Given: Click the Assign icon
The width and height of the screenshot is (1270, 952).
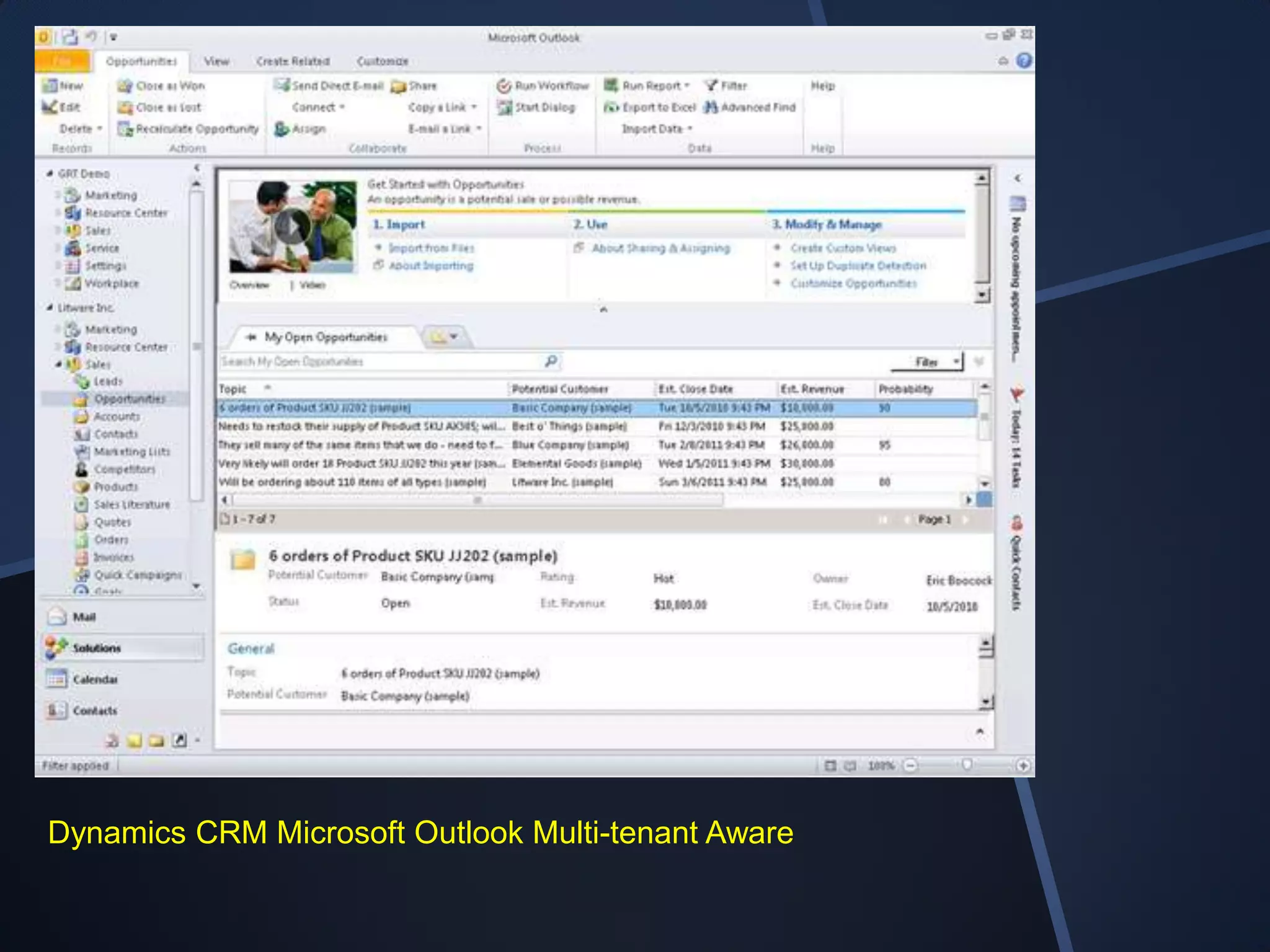Looking at the screenshot, I should coord(282,128).
